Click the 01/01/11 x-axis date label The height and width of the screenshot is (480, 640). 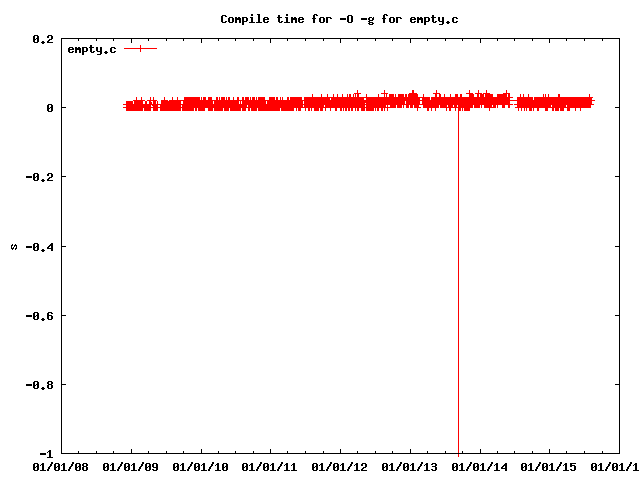pos(271,466)
